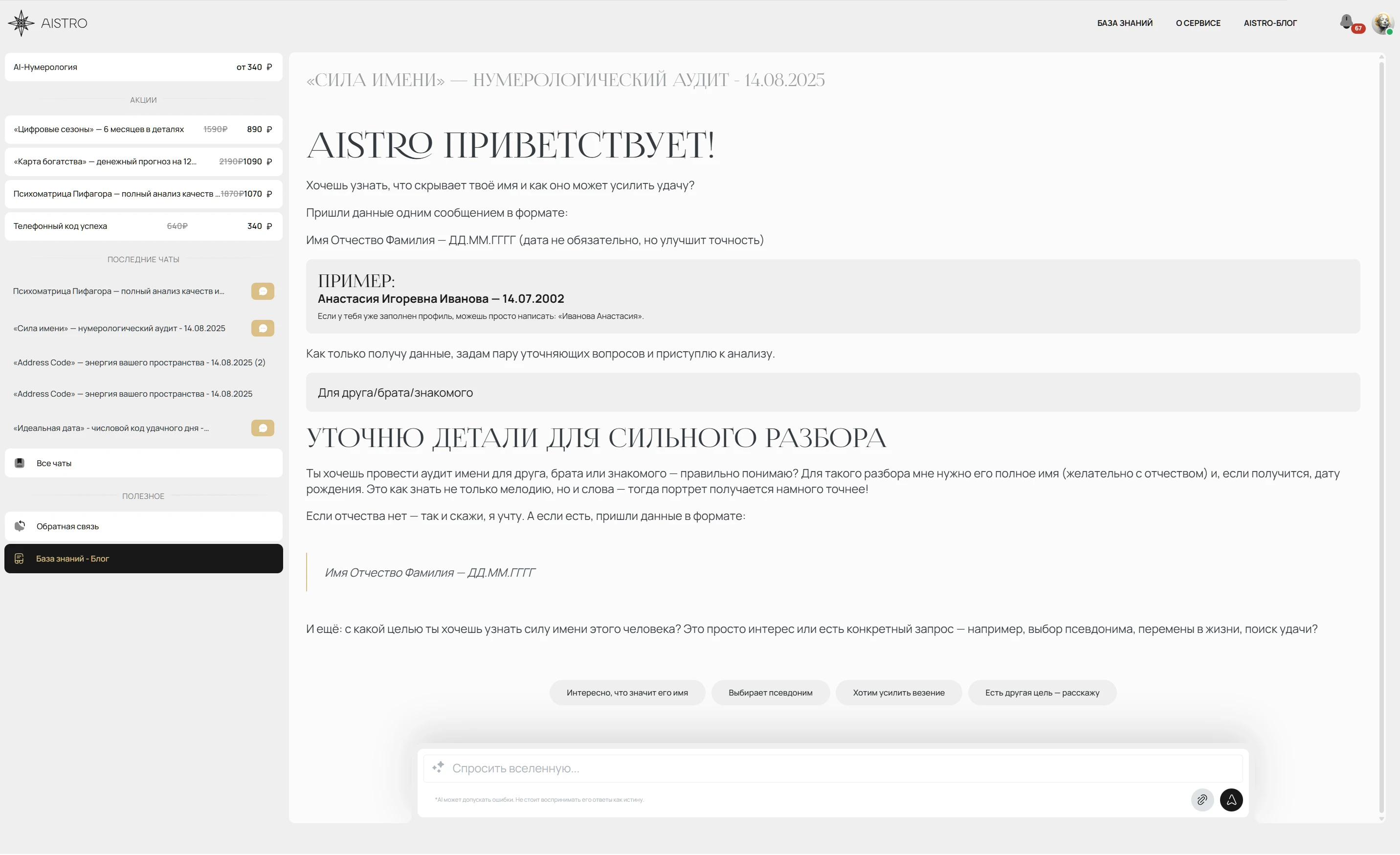Choose reply Хотим усилить везение
The image size is (1400, 855).
pos(898,694)
